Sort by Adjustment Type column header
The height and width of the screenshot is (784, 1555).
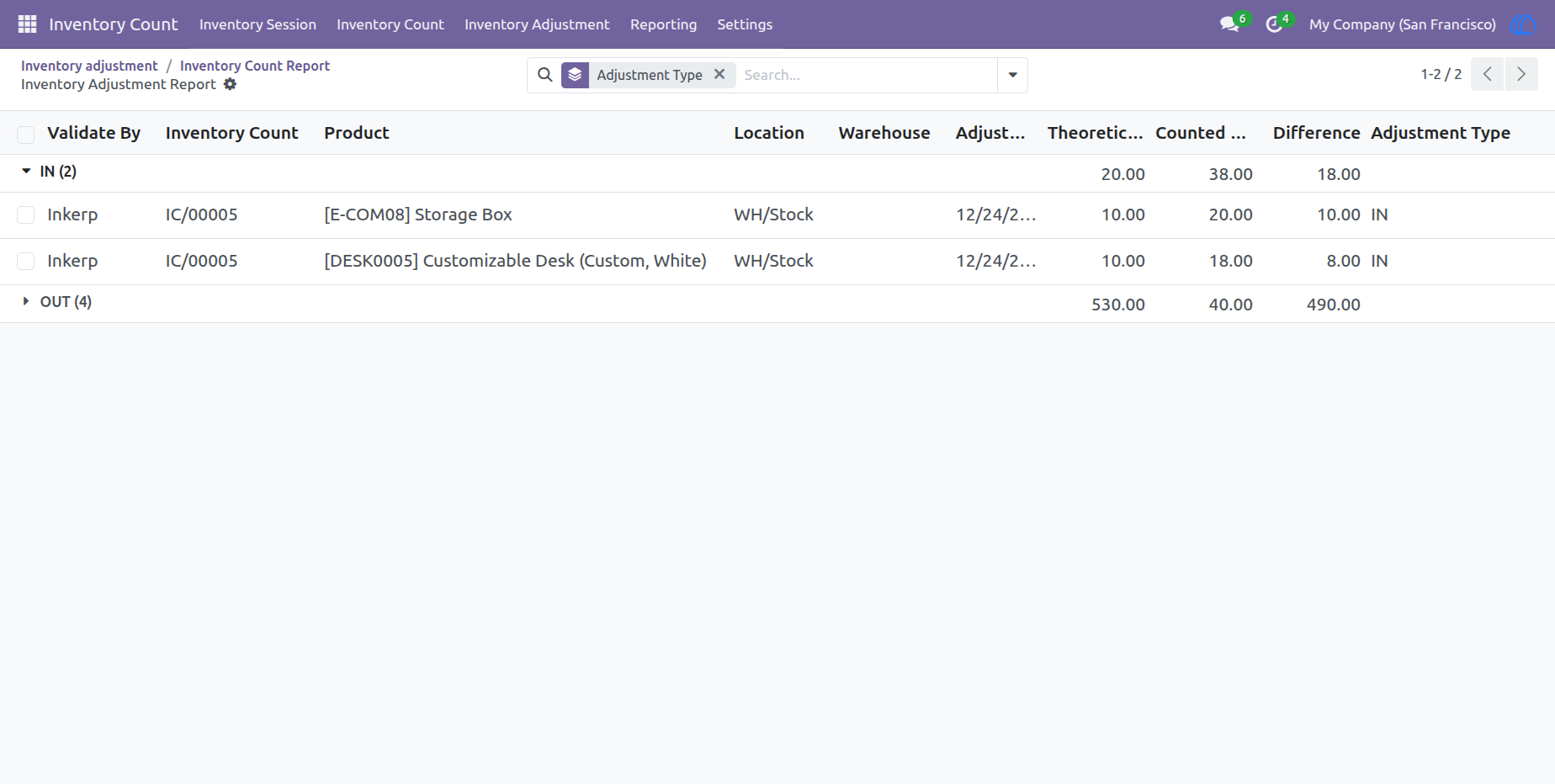click(x=1441, y=133)
